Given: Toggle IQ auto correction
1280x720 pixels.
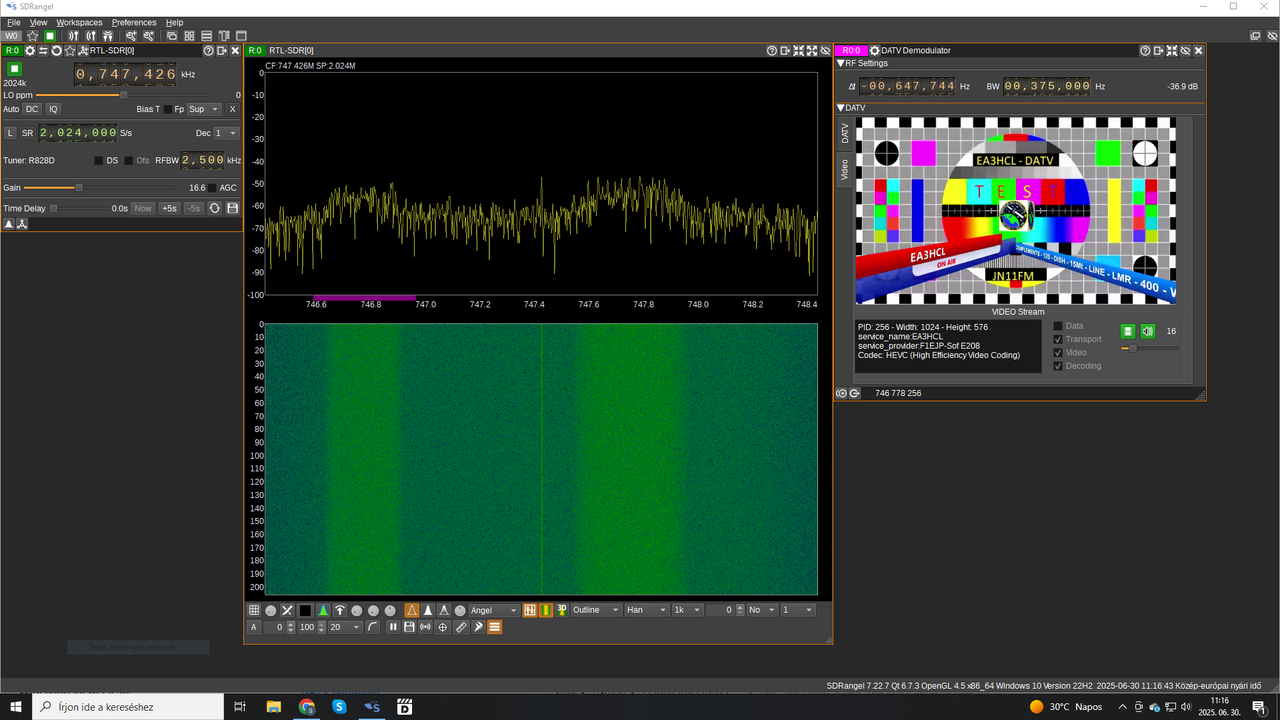Looking at the screenshot, I should (53, 109).
